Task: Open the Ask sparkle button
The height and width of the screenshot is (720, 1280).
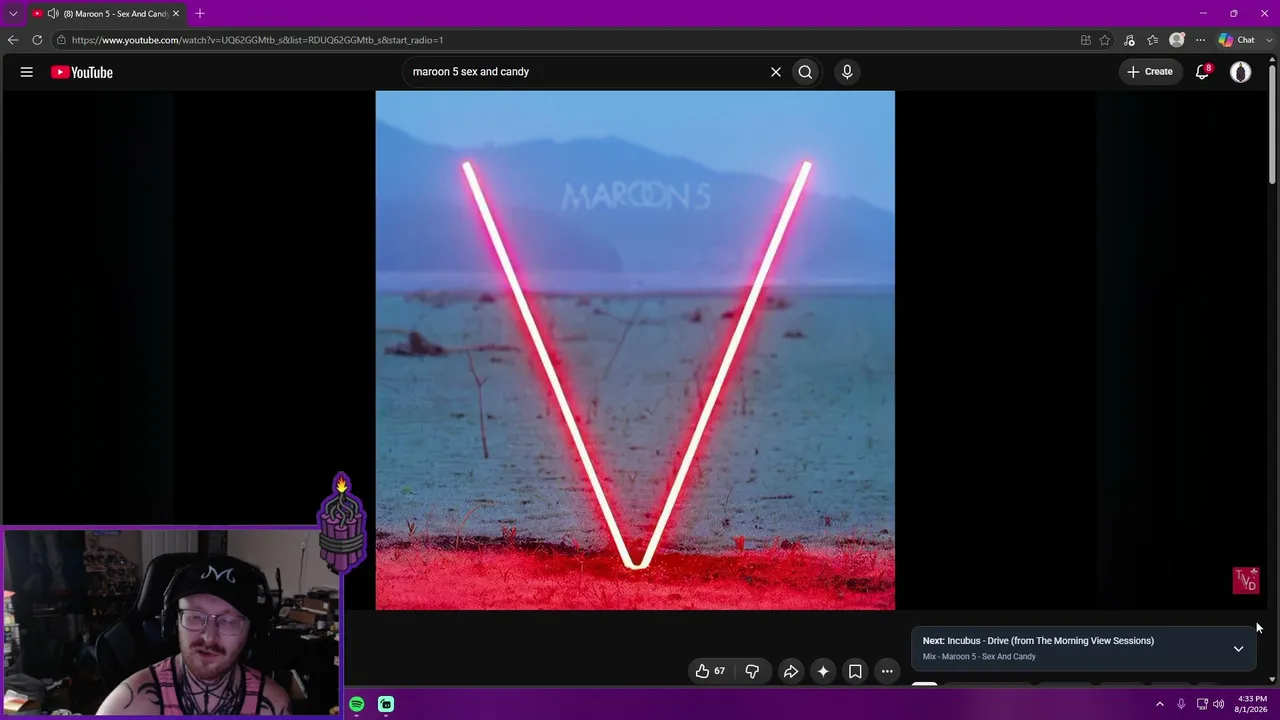Action: click(x=823, y=671)
